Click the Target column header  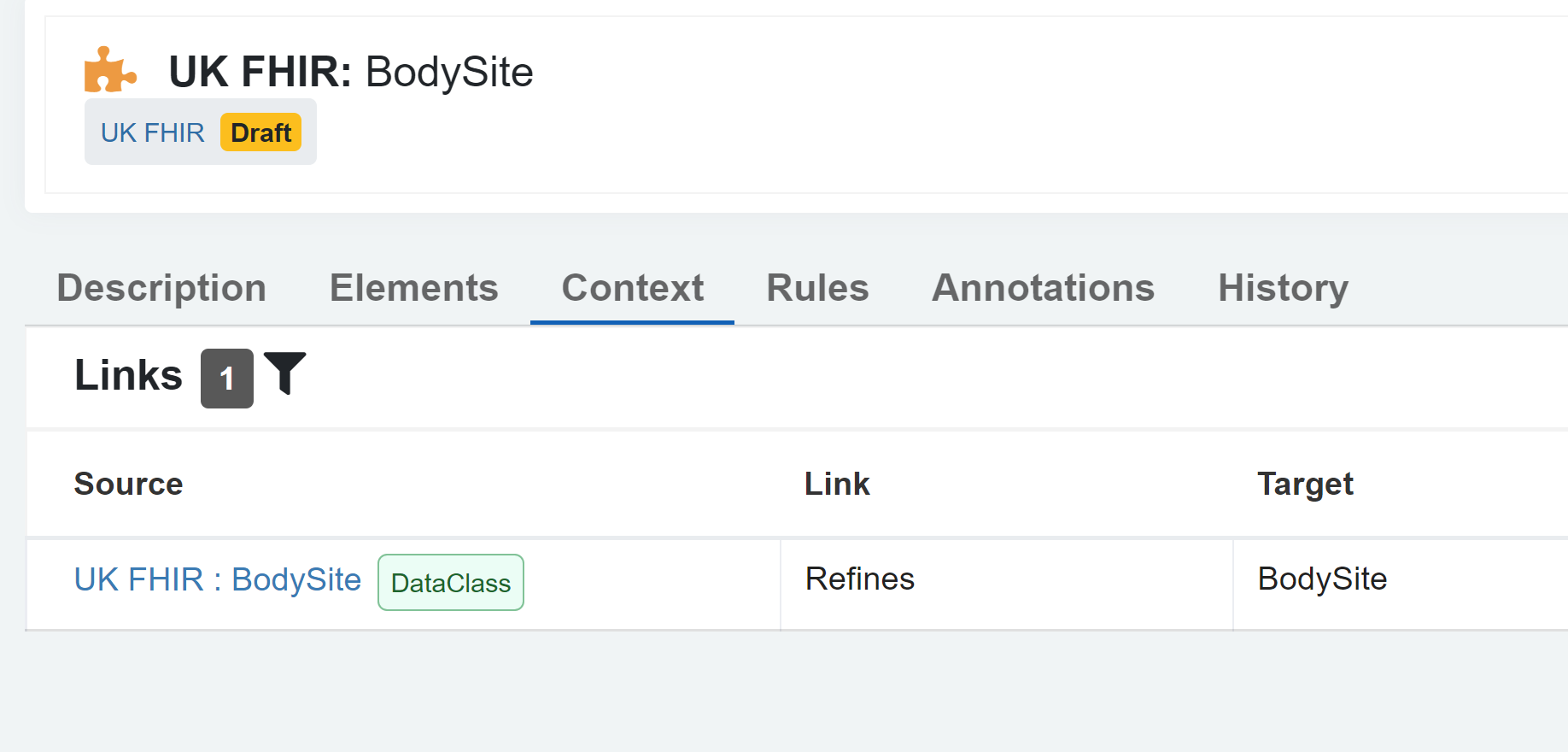[1305, 484]
